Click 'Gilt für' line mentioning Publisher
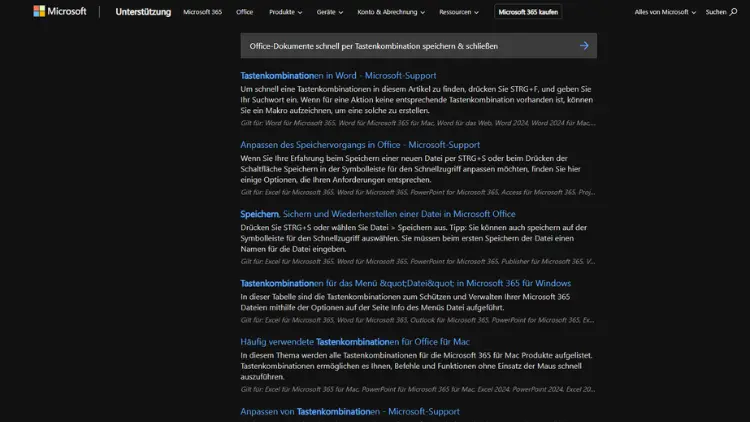The image size is (750, 422). (418, 262)
